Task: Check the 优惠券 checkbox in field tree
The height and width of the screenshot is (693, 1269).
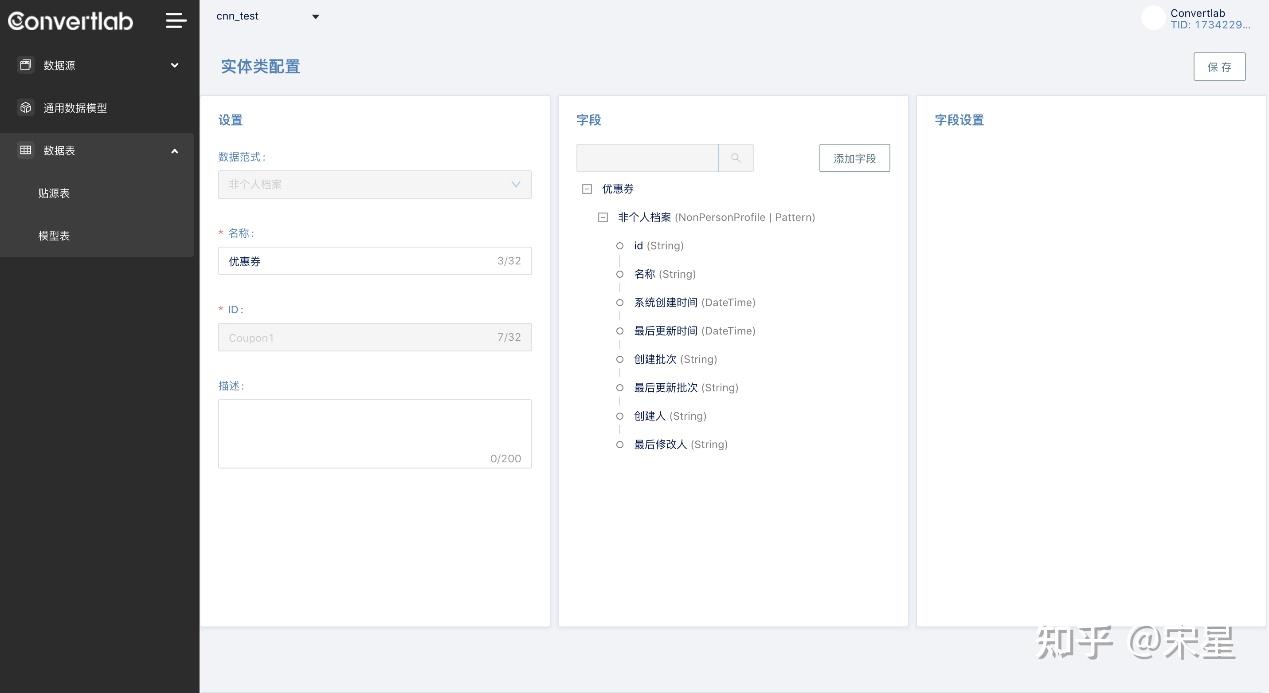Action: tap(587, 188)
